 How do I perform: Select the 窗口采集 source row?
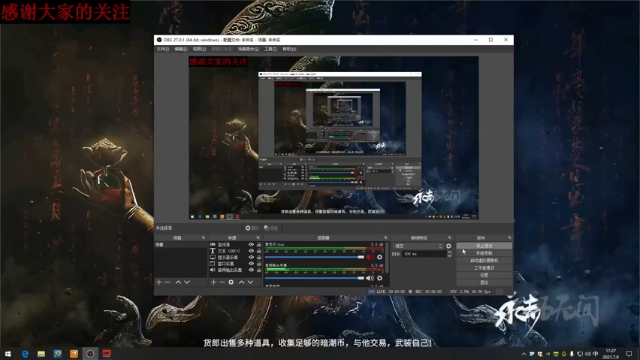click(x=236, y=263)
